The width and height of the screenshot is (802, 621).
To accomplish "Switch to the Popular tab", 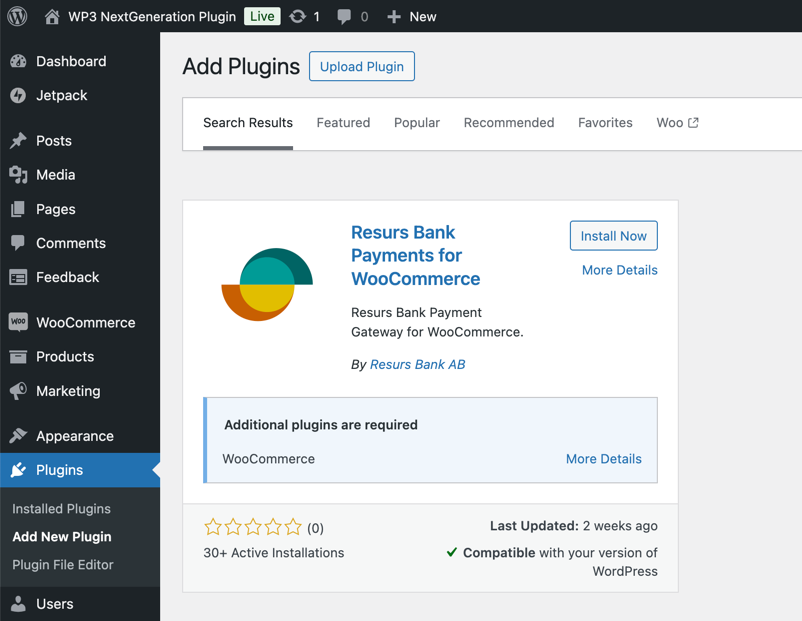I will click(417, 123).
